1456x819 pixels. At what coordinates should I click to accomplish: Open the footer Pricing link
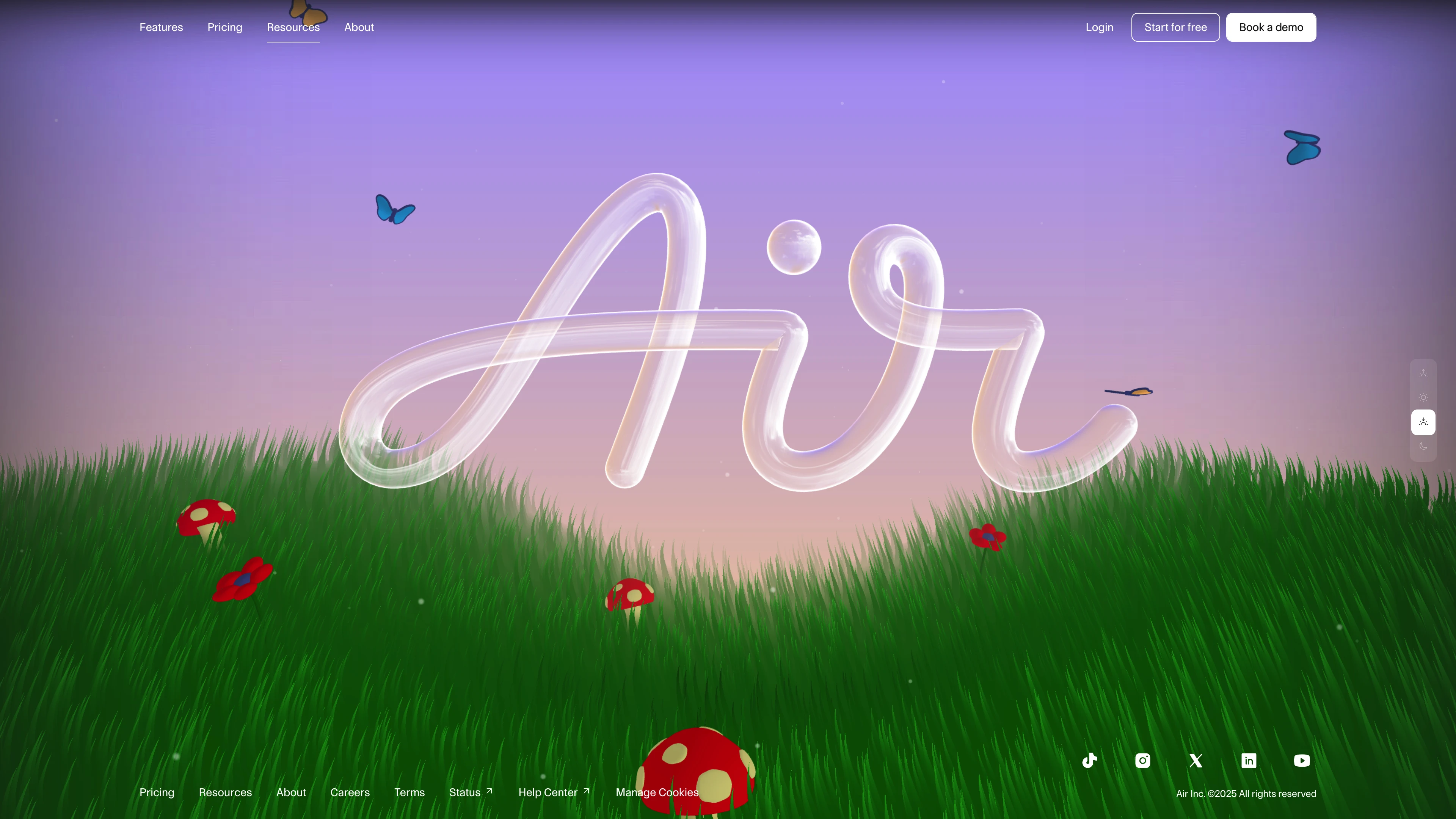[x=157, y=792]
